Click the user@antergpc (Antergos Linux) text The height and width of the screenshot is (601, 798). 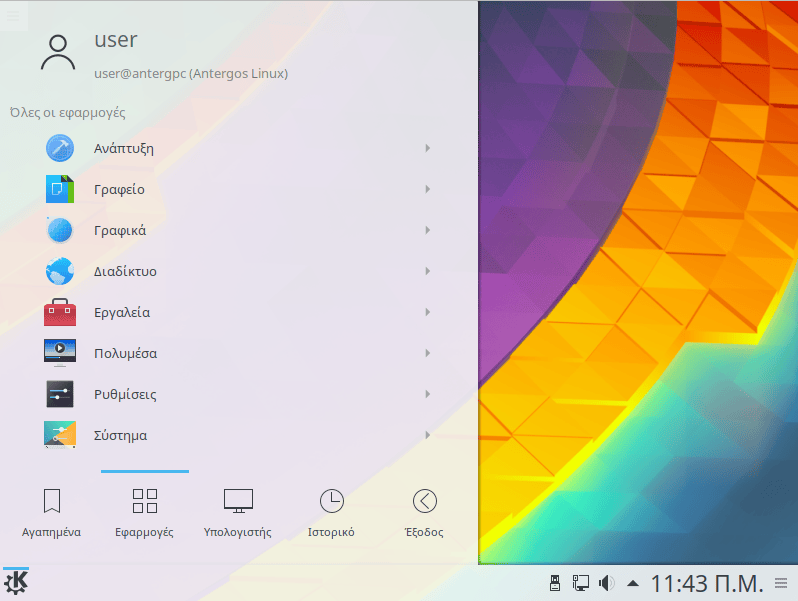(x=191, y=74)
